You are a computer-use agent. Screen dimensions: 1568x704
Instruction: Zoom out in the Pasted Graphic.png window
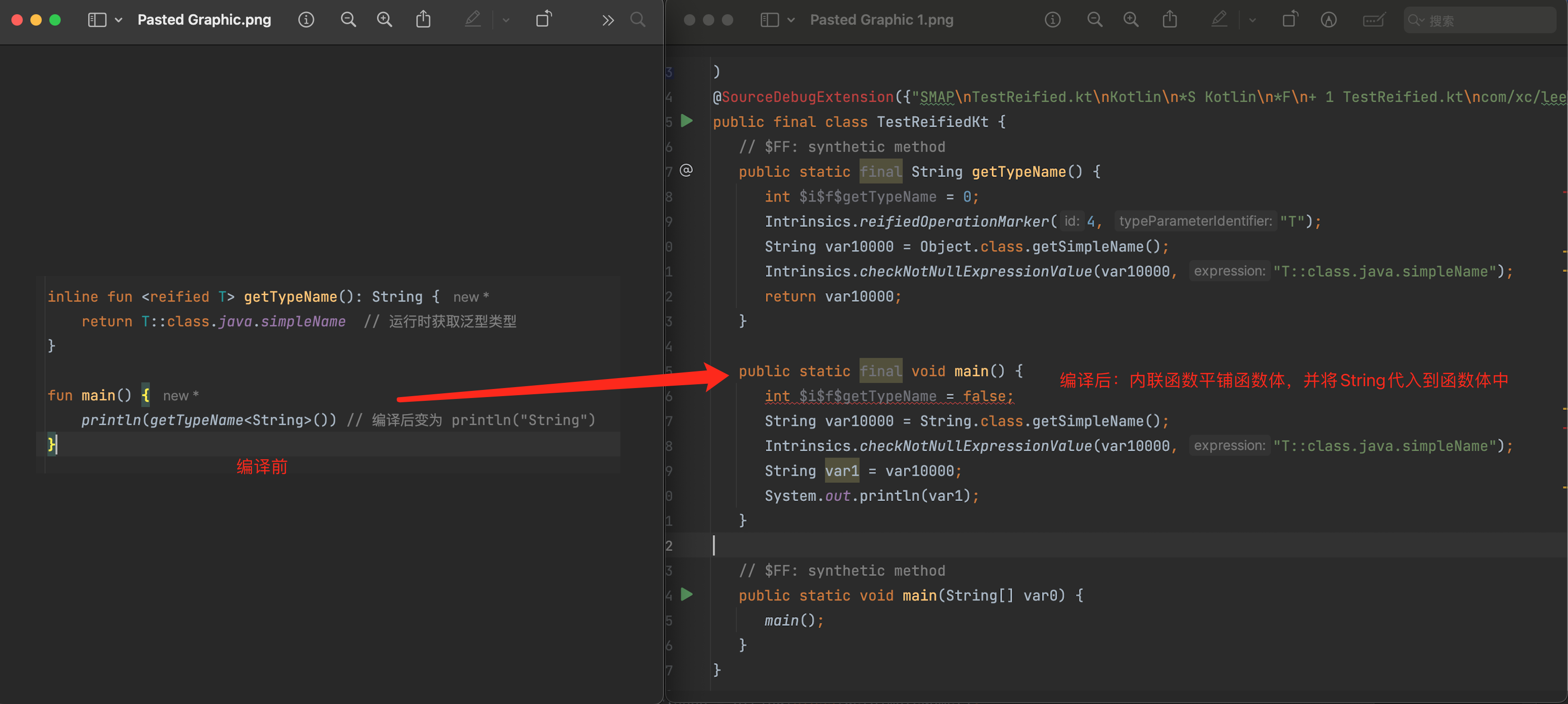pyautogui.click(x=348, y=20)
